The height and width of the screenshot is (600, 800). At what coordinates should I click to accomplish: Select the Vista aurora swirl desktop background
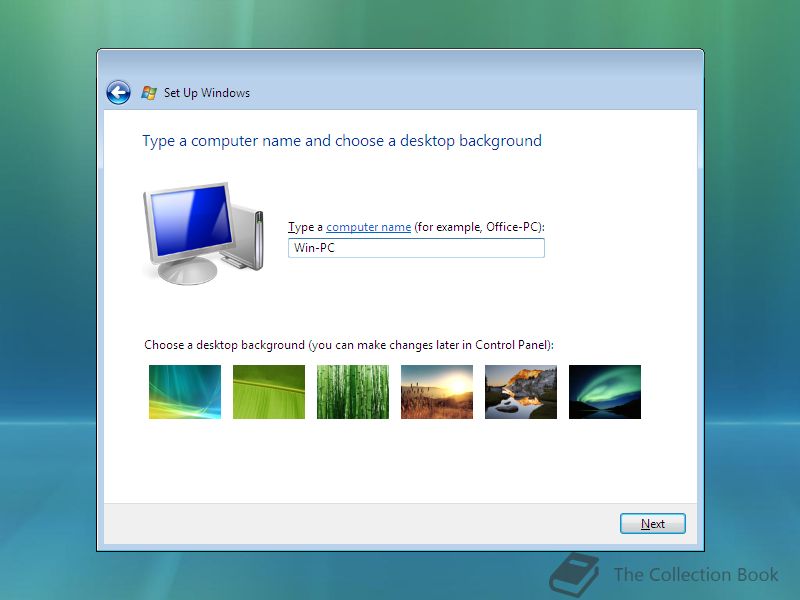pyautogui.click(x=185, y=392)
